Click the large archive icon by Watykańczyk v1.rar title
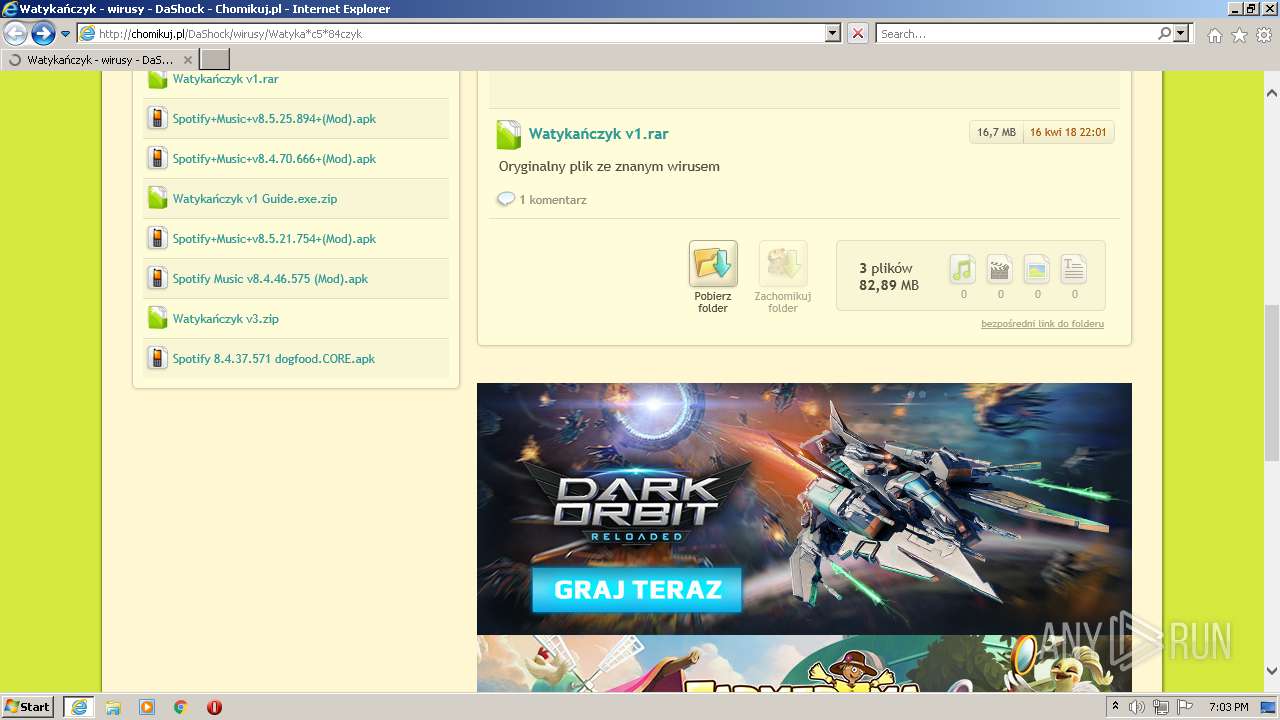This screenshot has height=720, width=1280. pos(509,134)
